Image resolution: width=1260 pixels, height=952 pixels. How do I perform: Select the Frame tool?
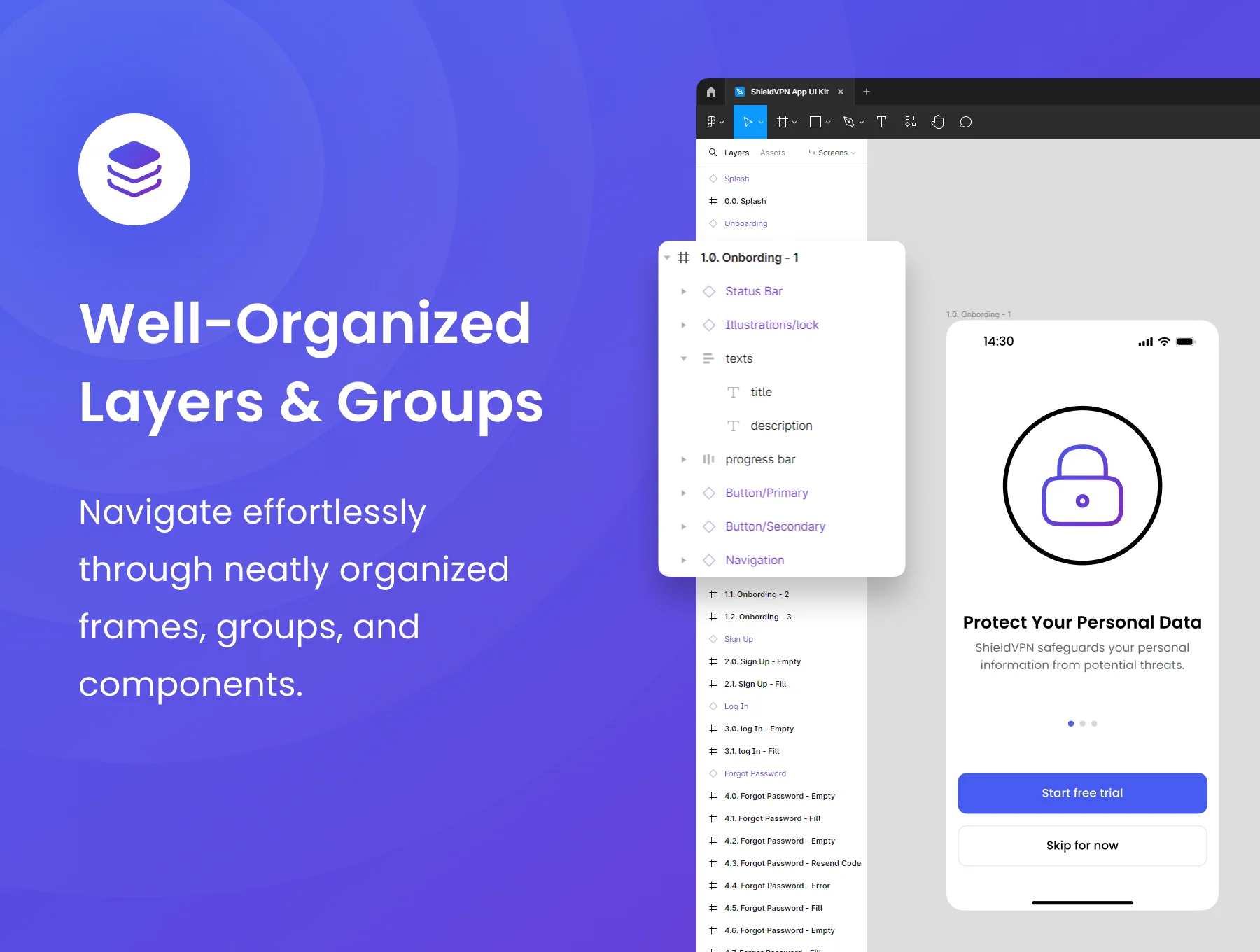point(783,122)
